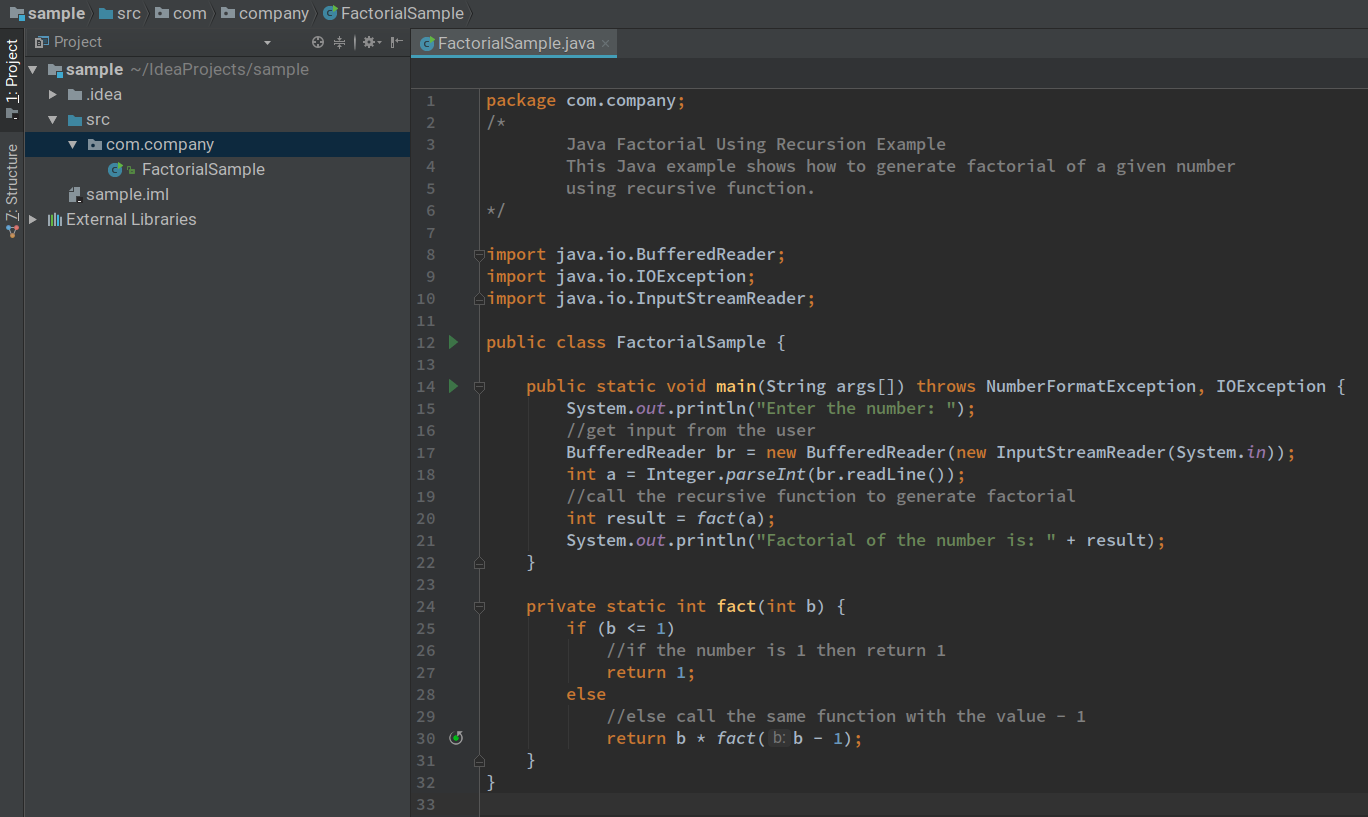
Task: Select the src folder row
Action: [x=217, y=119]
